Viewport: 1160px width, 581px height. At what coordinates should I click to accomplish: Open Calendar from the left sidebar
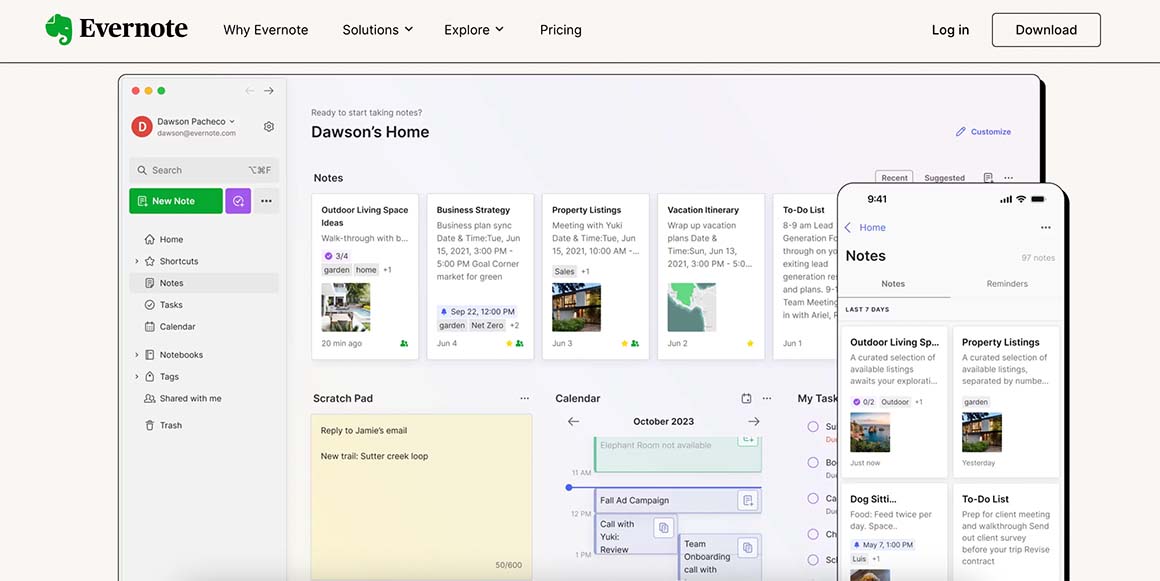173,326
